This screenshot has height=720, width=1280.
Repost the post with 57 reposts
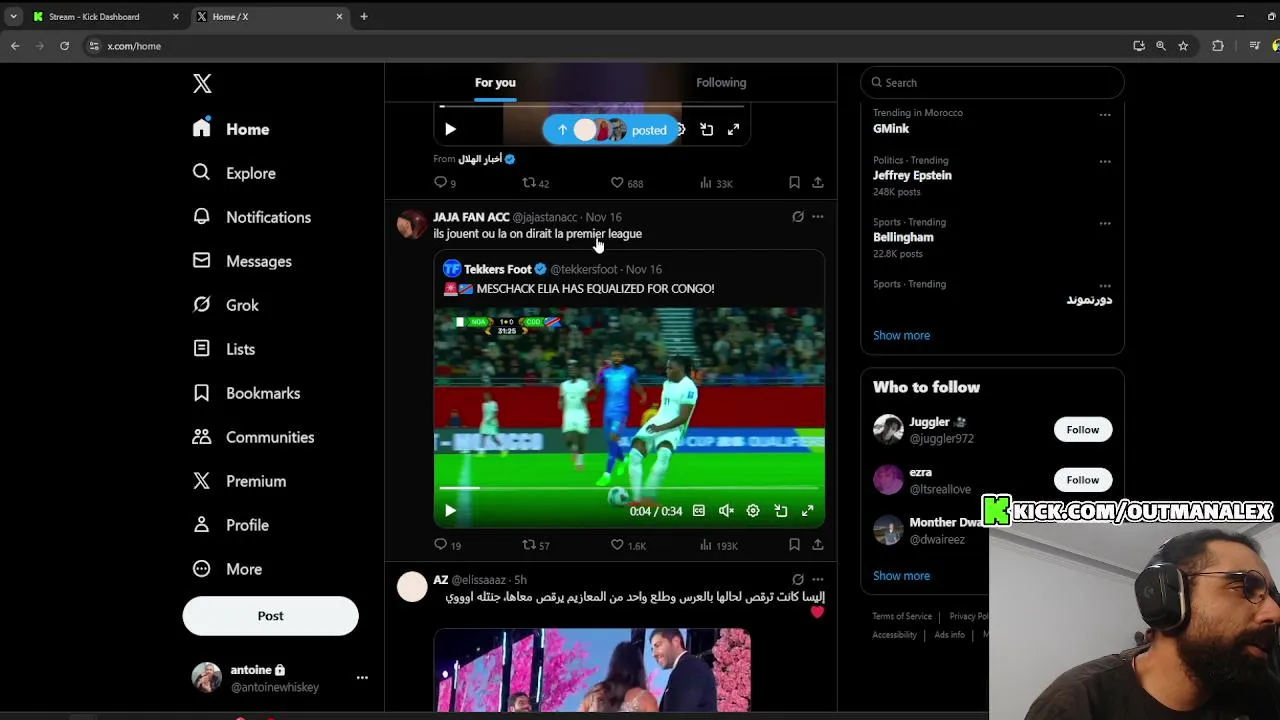coord(536,545)
